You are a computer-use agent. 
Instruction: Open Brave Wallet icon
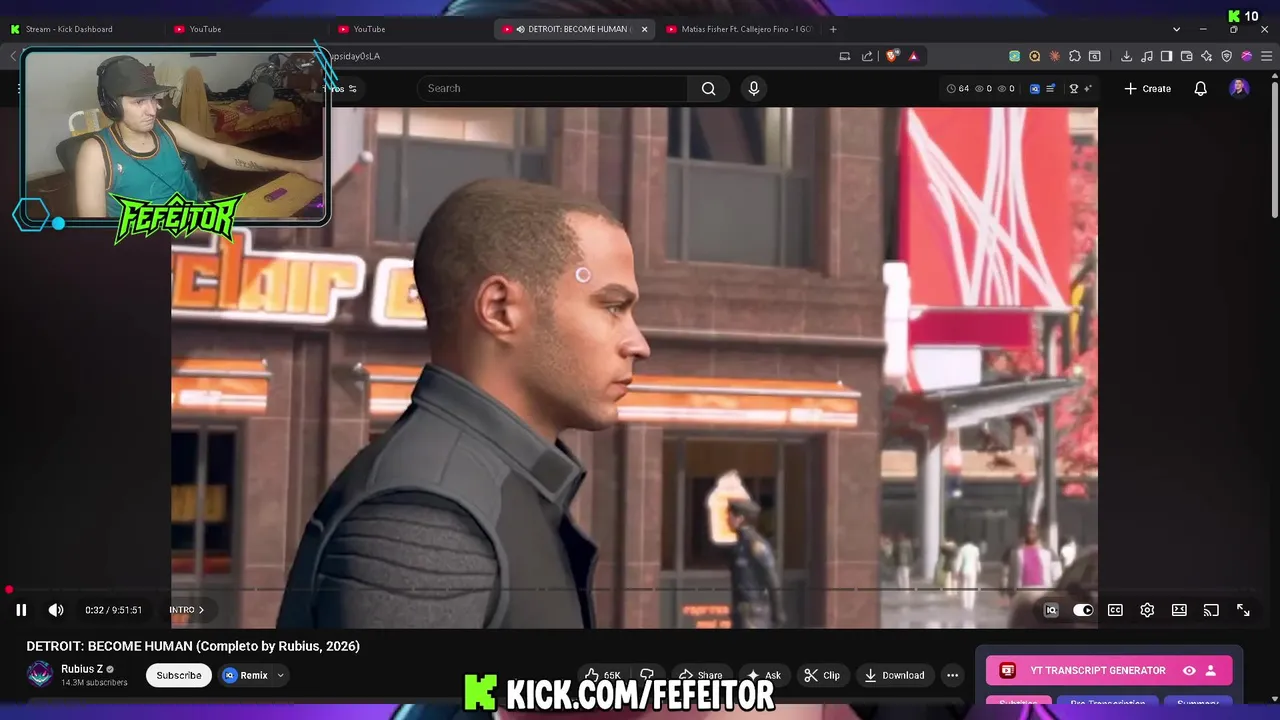click(x=1187, y=56)
